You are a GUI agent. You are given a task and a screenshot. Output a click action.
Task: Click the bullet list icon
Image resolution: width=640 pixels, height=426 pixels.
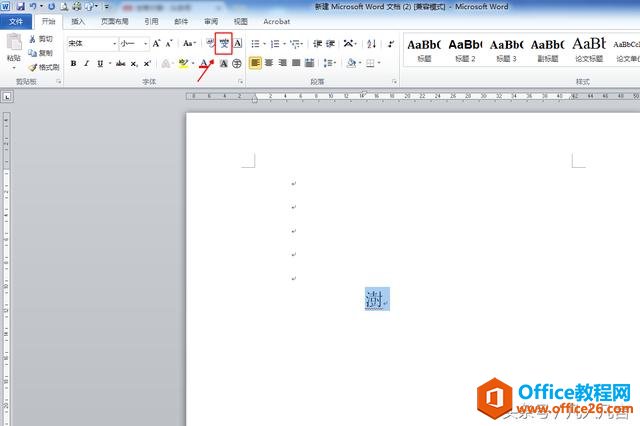255,43
